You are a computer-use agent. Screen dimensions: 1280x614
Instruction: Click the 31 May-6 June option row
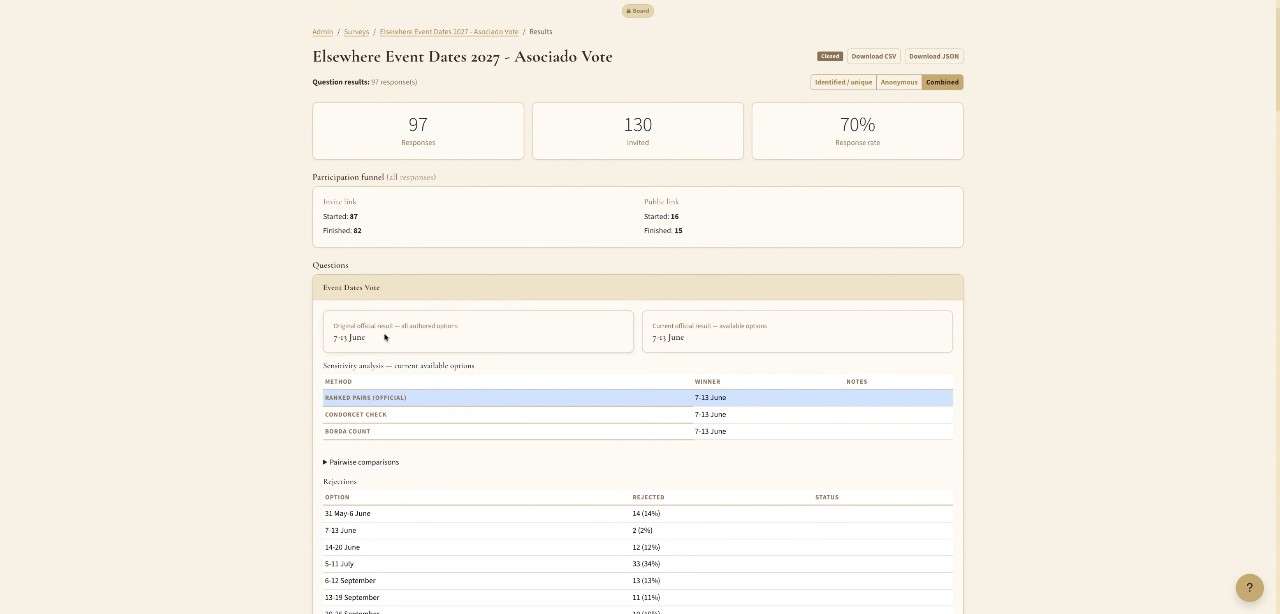638,513
